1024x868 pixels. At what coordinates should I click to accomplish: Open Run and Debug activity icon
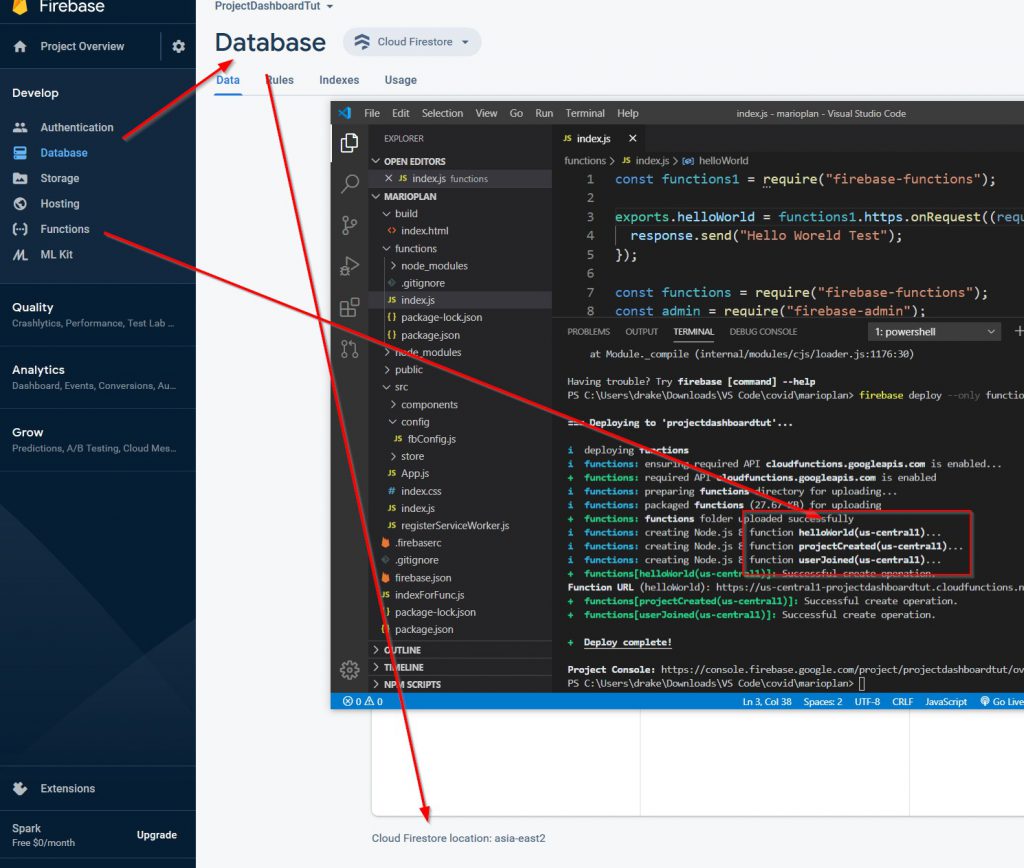coord(349,266)
